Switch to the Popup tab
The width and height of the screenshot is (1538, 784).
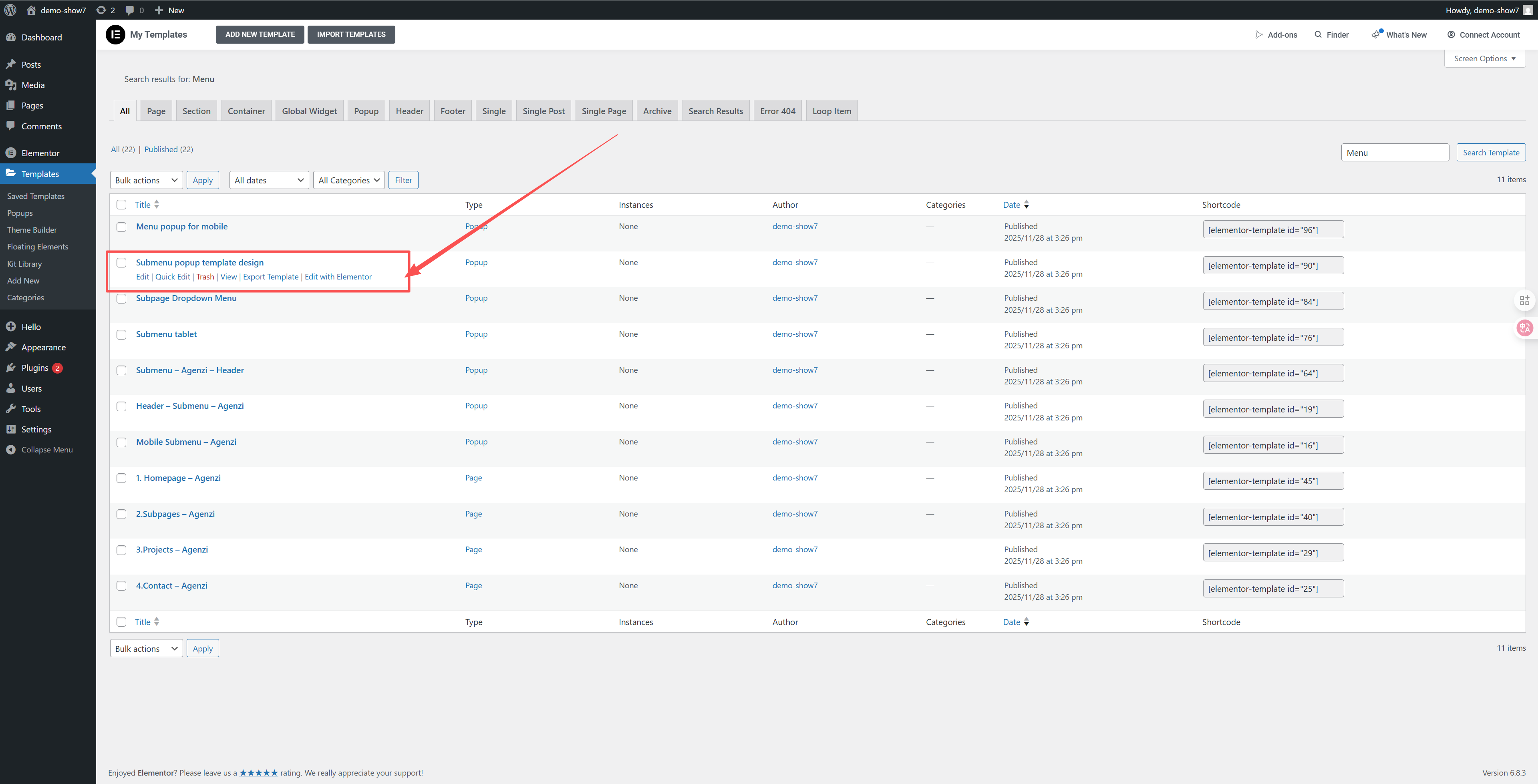pos(366,111)
